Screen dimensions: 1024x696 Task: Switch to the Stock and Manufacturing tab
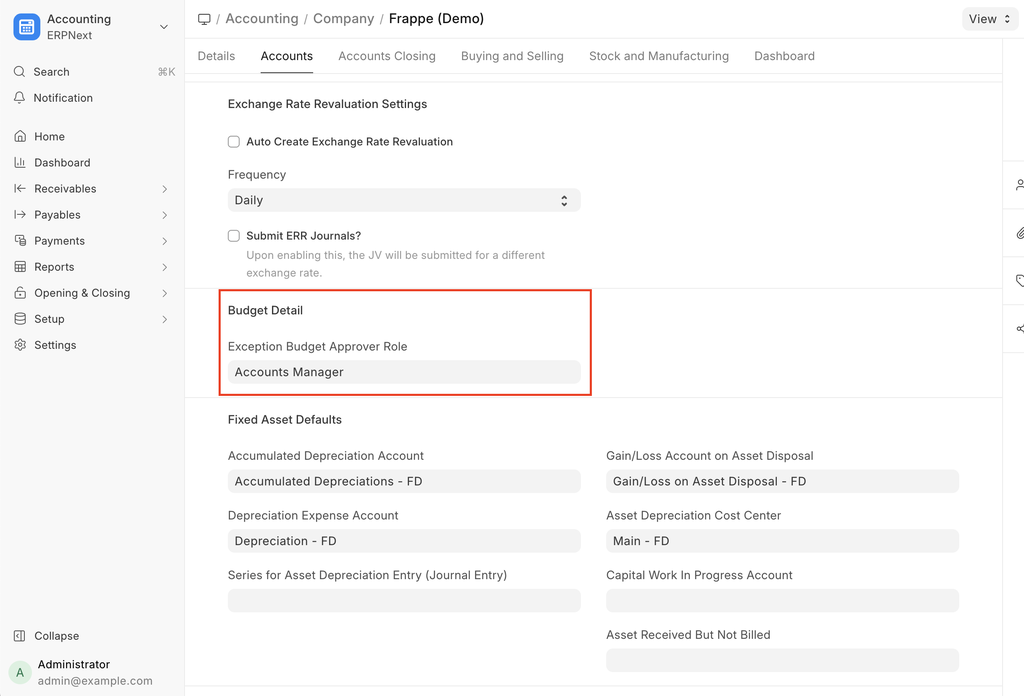pyautogui.click(x=658, y=56)
